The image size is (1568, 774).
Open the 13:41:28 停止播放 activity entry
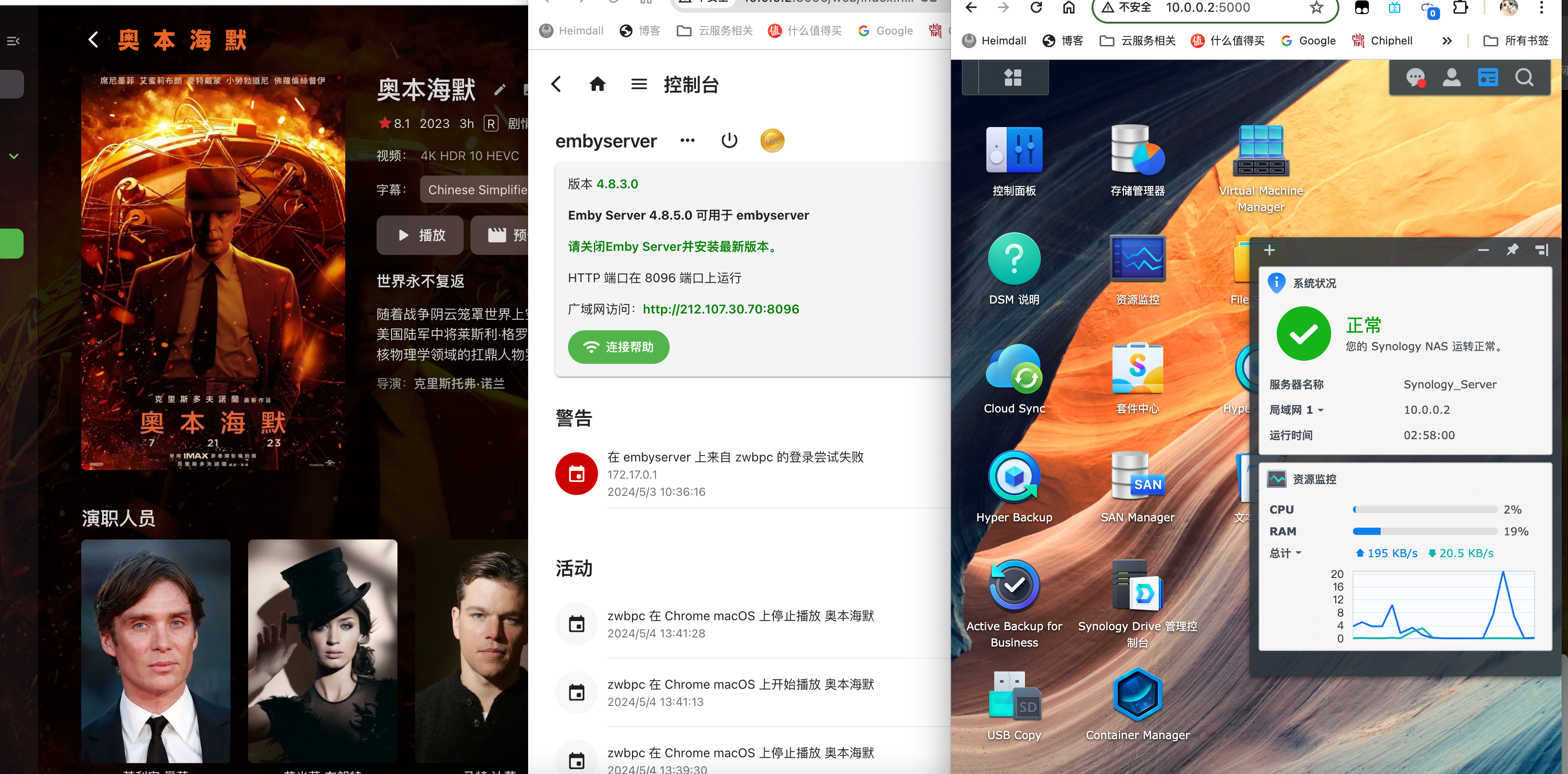pos(752,624)
